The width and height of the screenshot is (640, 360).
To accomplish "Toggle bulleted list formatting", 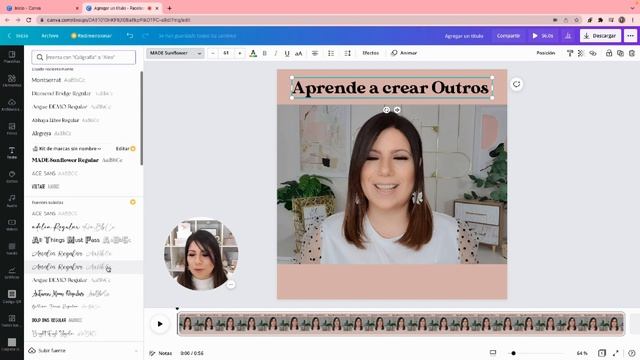I will 331,53.
